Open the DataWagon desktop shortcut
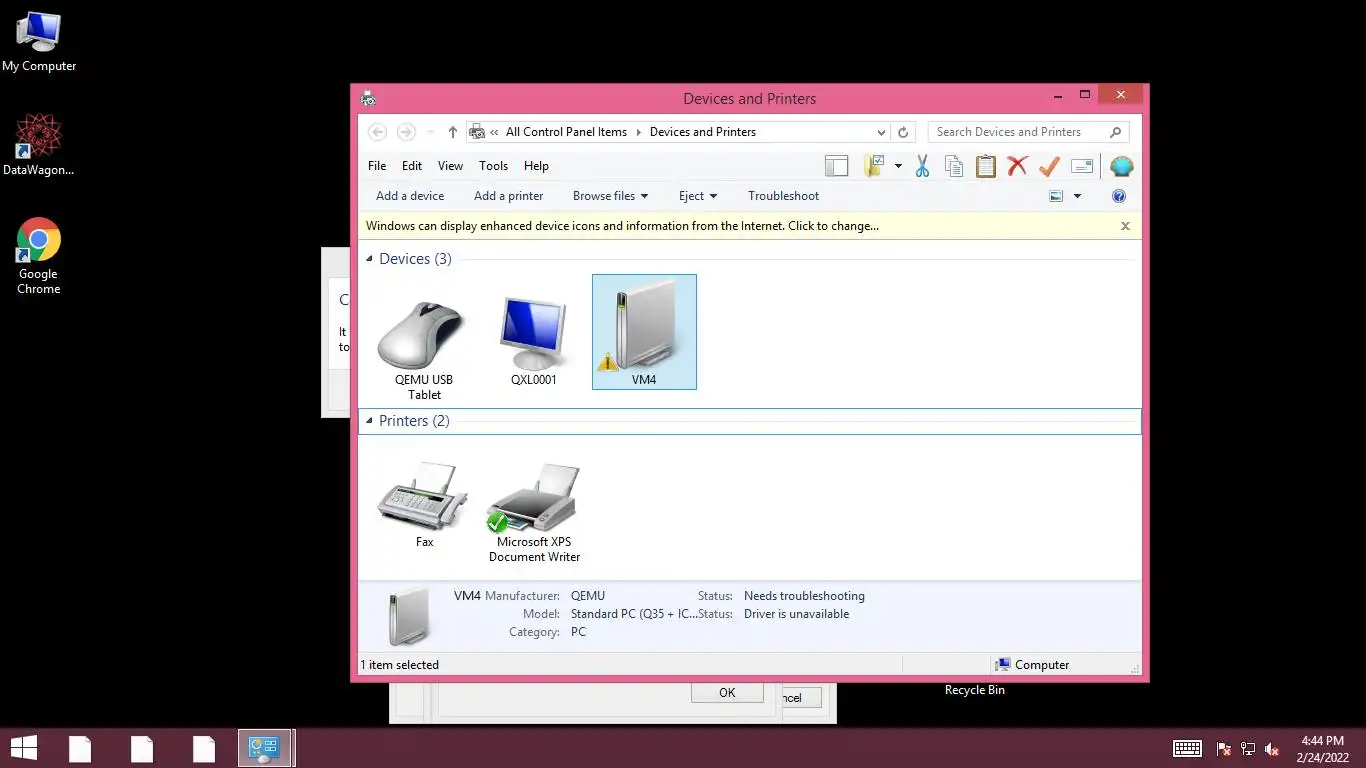This screenshot has width=1366, height=768. [39, 145]
